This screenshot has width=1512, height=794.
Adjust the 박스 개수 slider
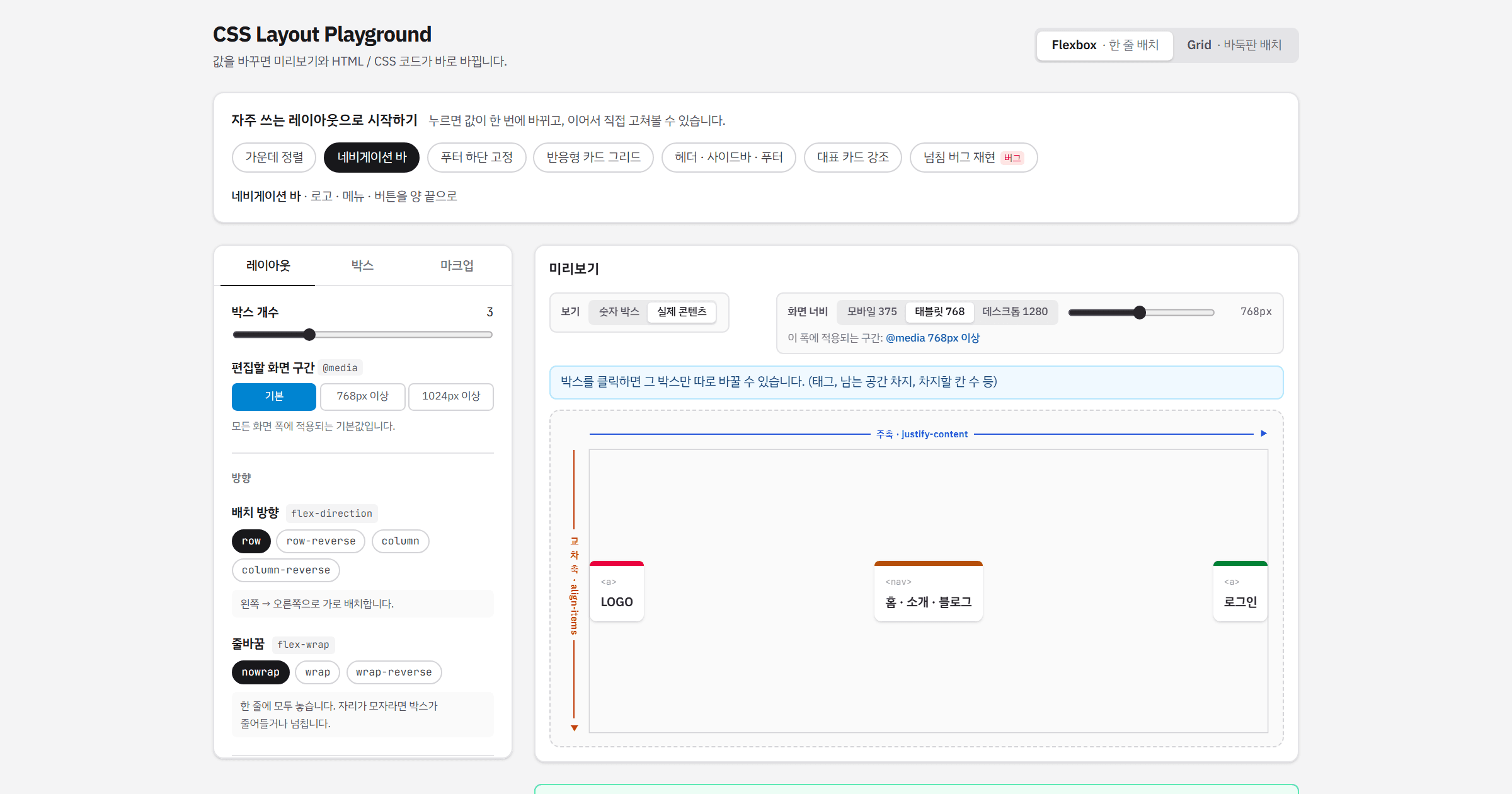point(363,335)
